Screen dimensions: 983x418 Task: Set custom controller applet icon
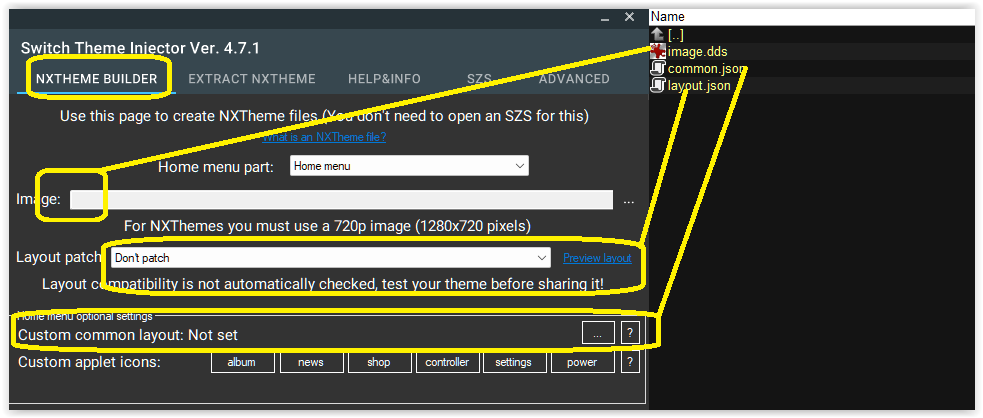[447, 362]
